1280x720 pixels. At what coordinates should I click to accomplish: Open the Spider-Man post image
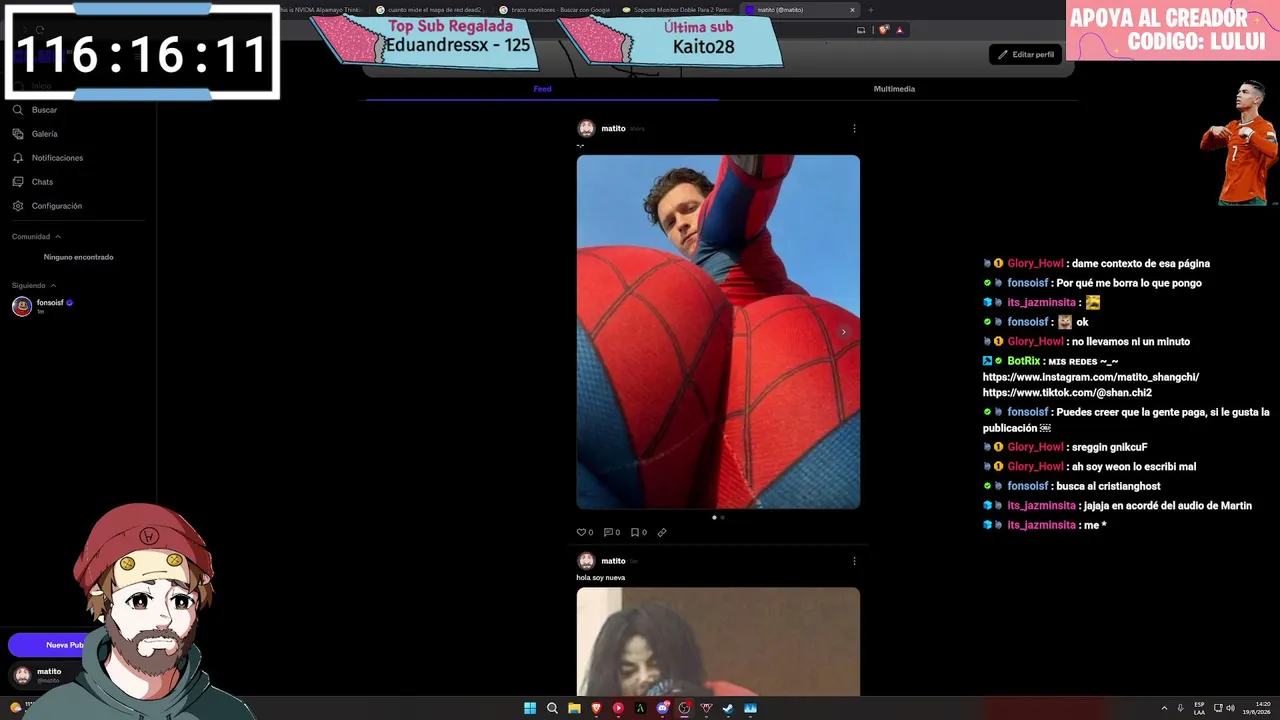coord(718,332)
